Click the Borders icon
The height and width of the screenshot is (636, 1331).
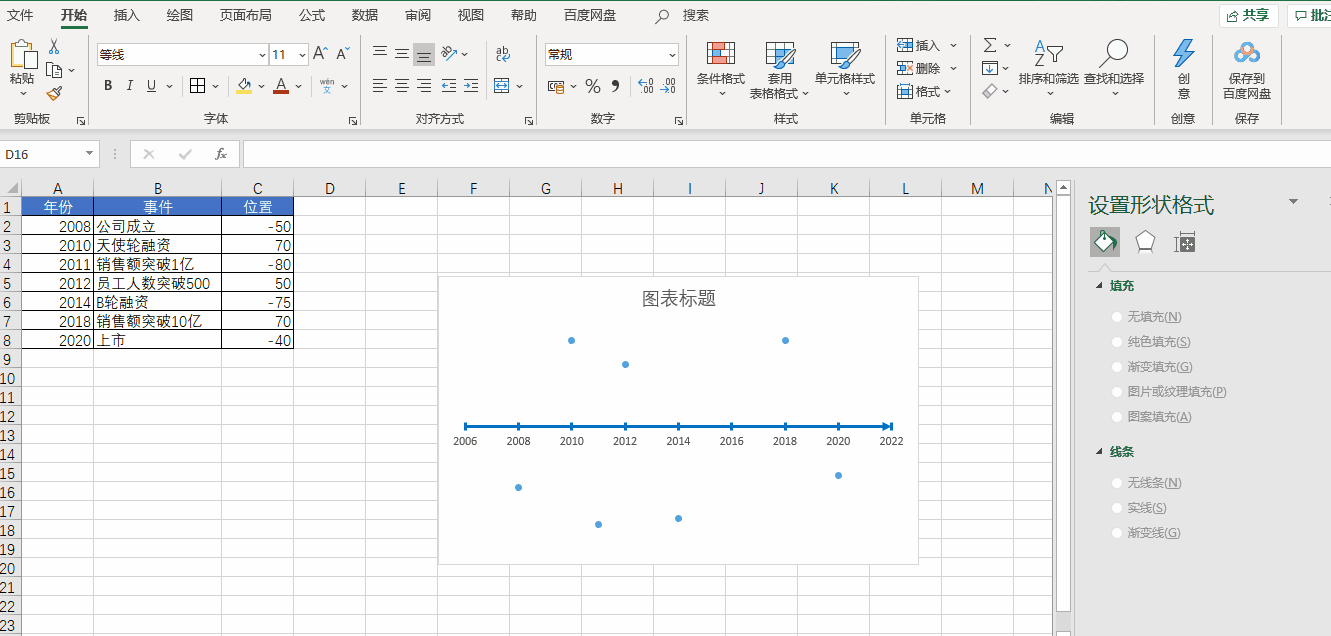coord(198,86)
